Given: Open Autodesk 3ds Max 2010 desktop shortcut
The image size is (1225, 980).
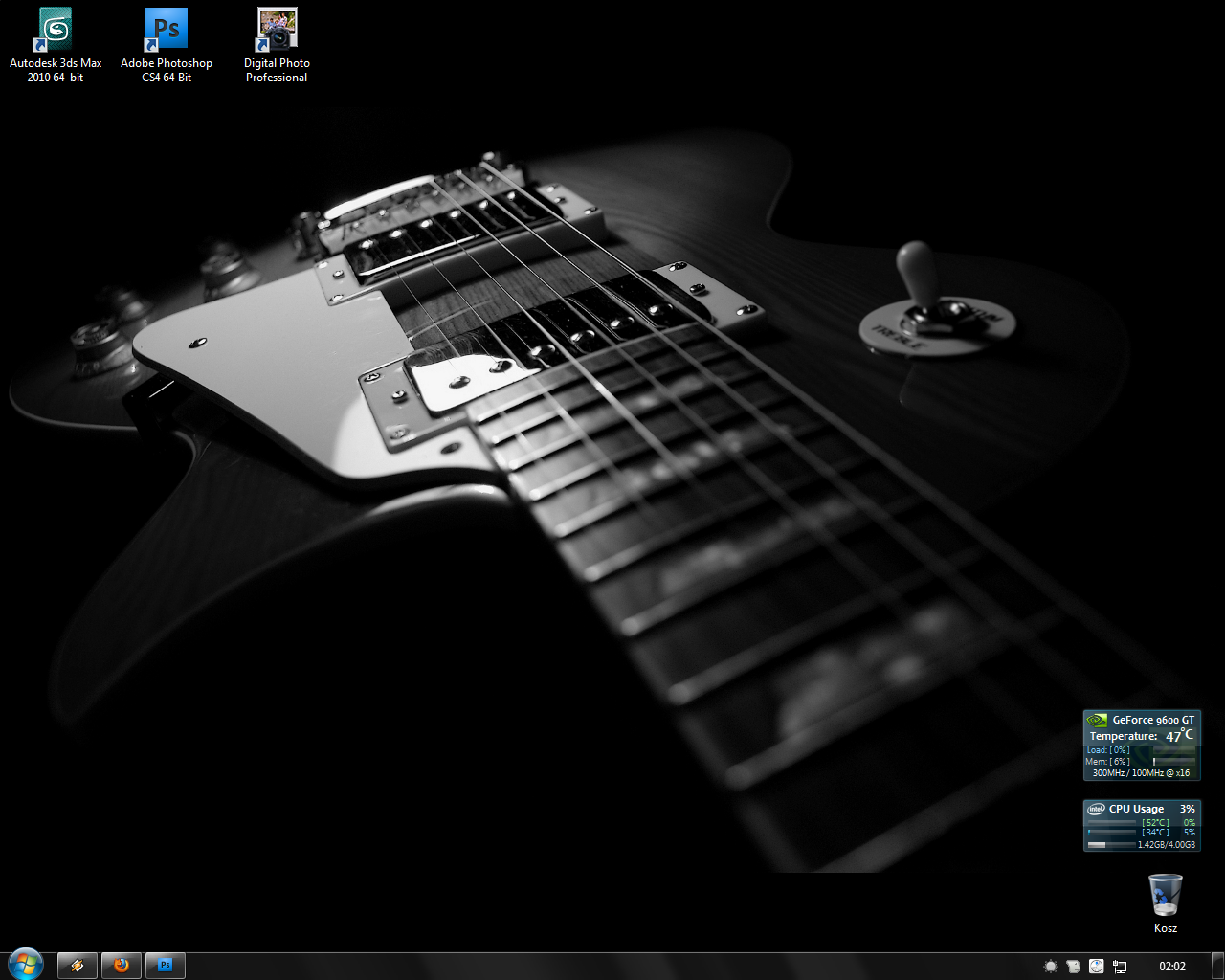Looking at the screenshot, I should pos(56,31).
